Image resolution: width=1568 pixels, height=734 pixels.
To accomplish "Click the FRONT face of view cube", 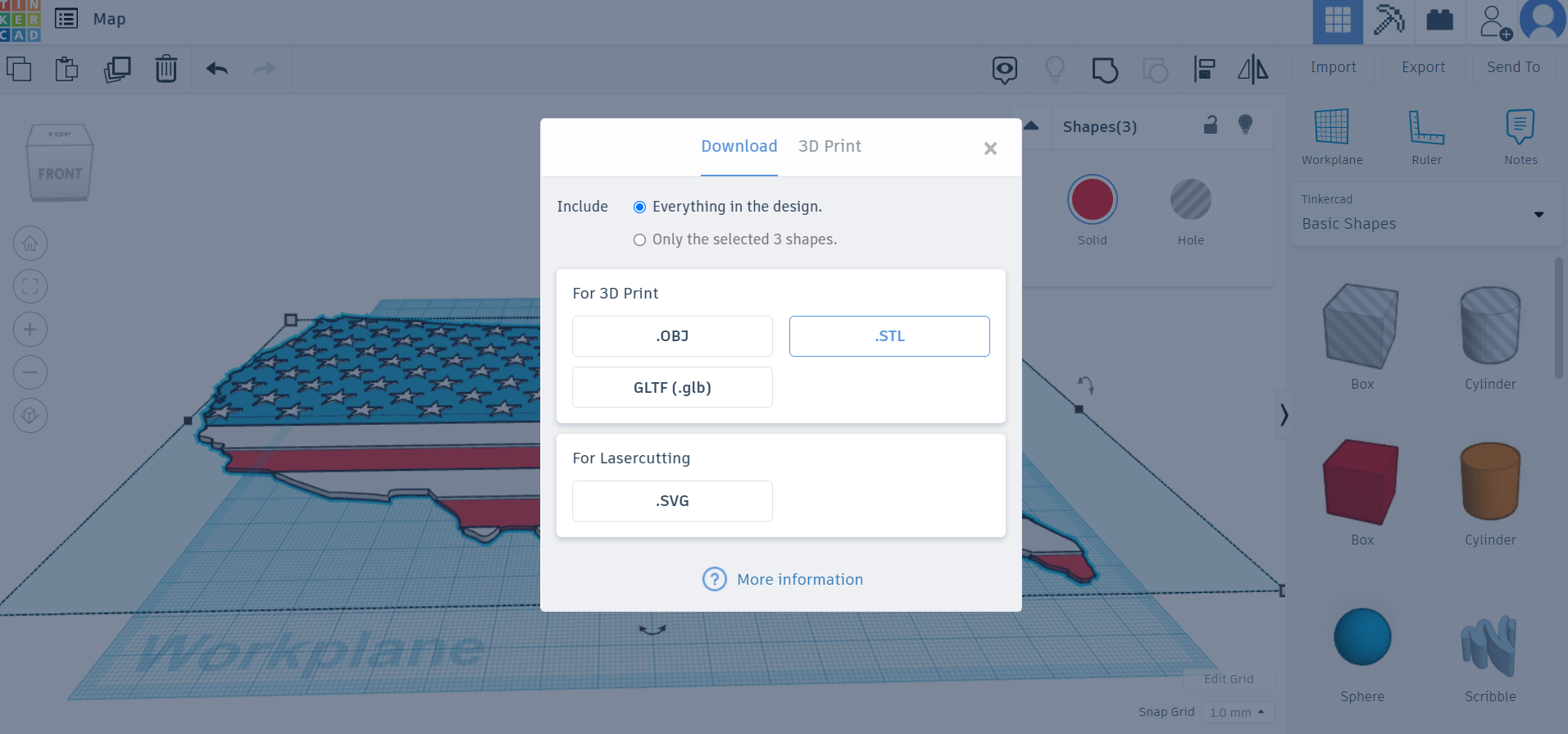I will [x=59, y=174].
